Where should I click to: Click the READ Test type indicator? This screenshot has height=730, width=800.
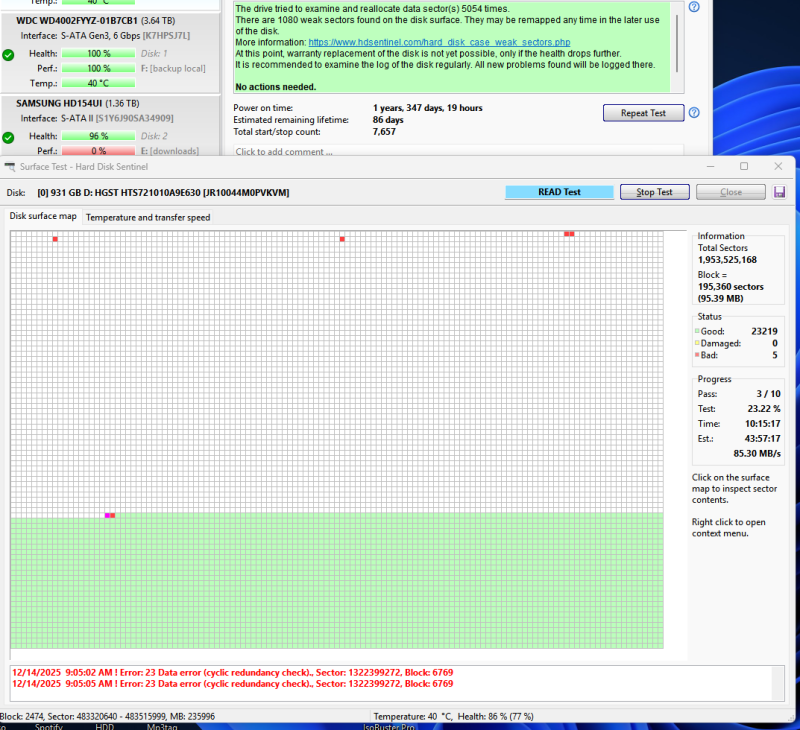tap(559, 192)
